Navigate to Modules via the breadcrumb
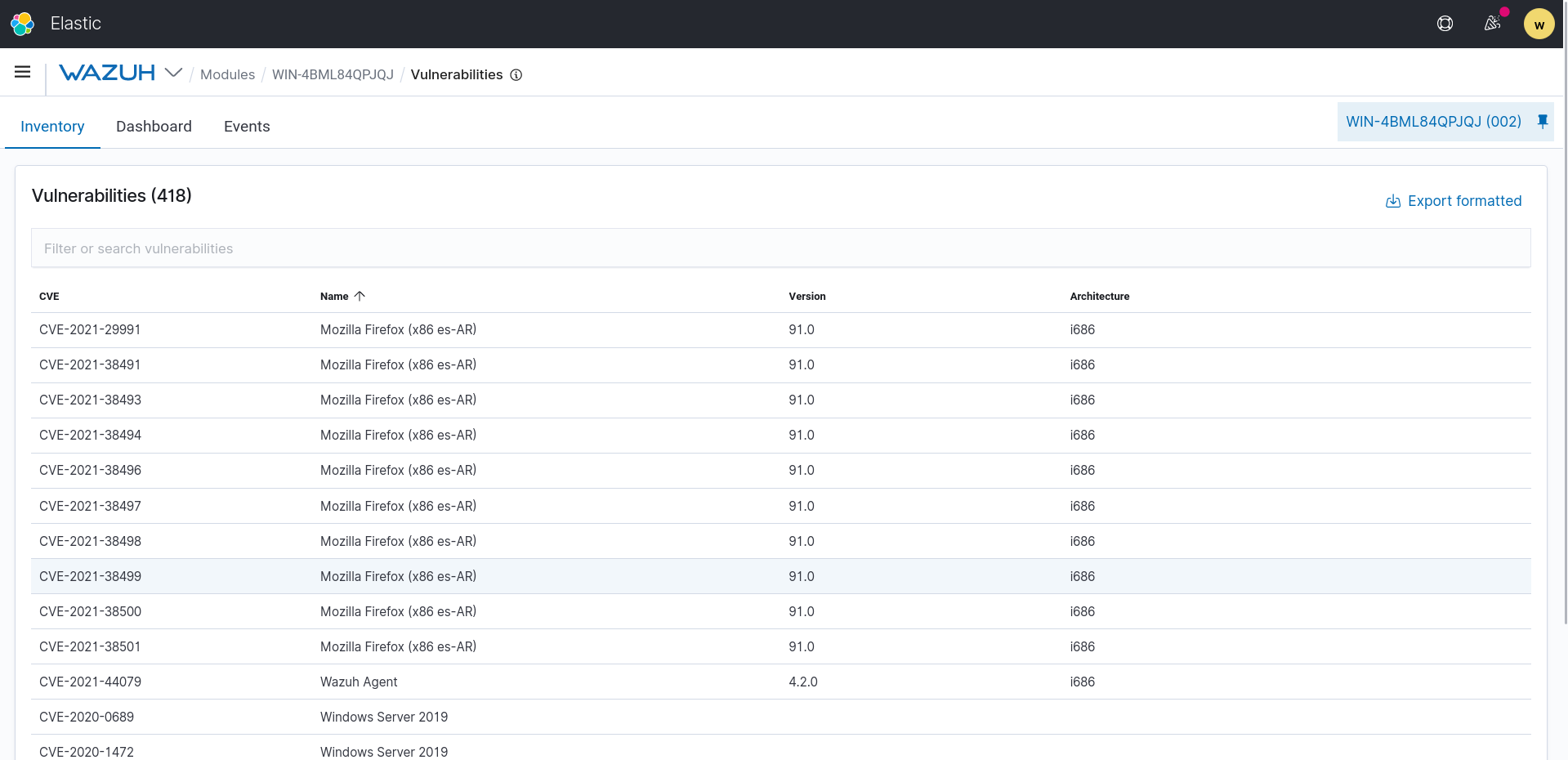The height and width of the screenshot is (760, 1568). tap(227, 74)
